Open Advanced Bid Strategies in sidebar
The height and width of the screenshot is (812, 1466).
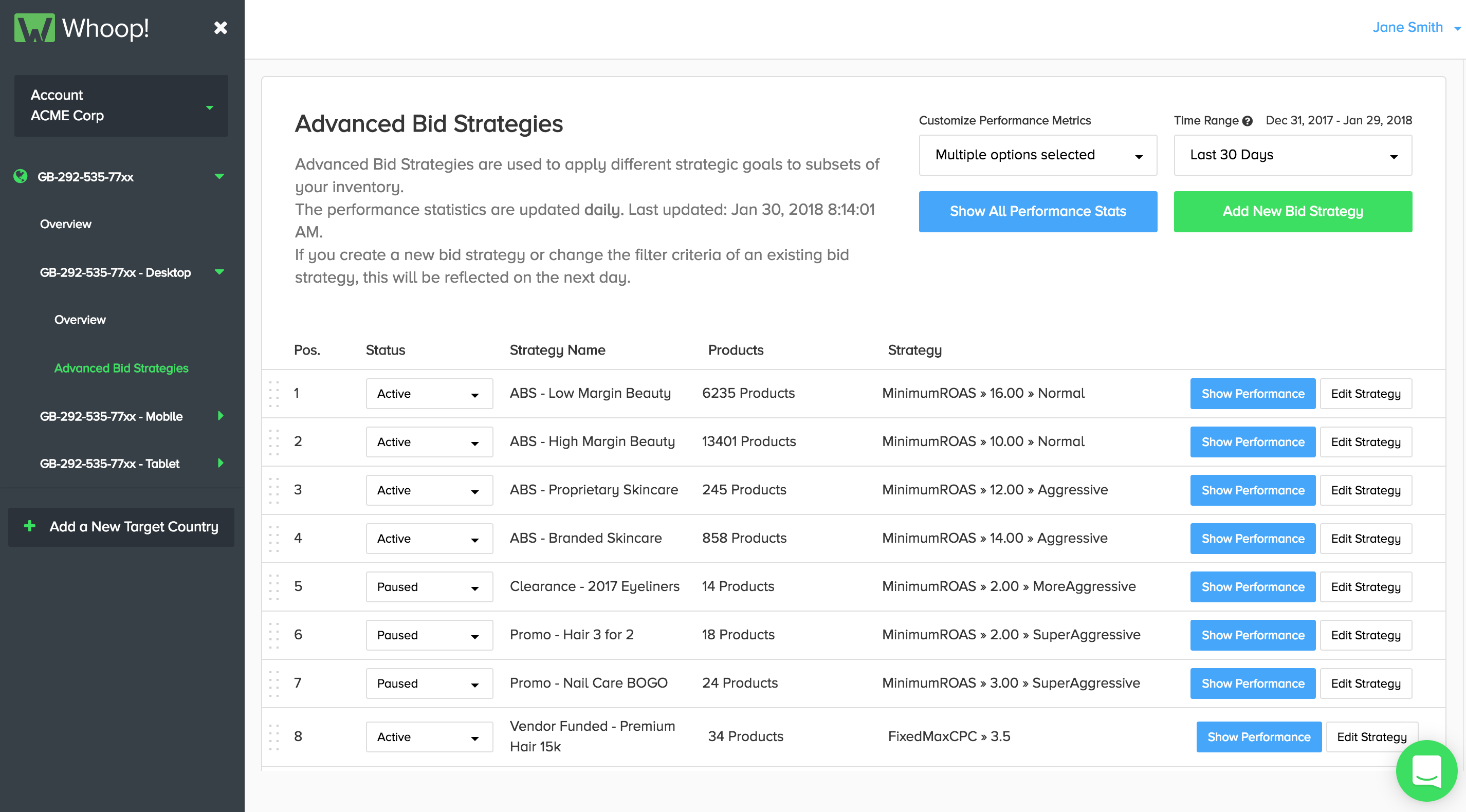(121, 368)
